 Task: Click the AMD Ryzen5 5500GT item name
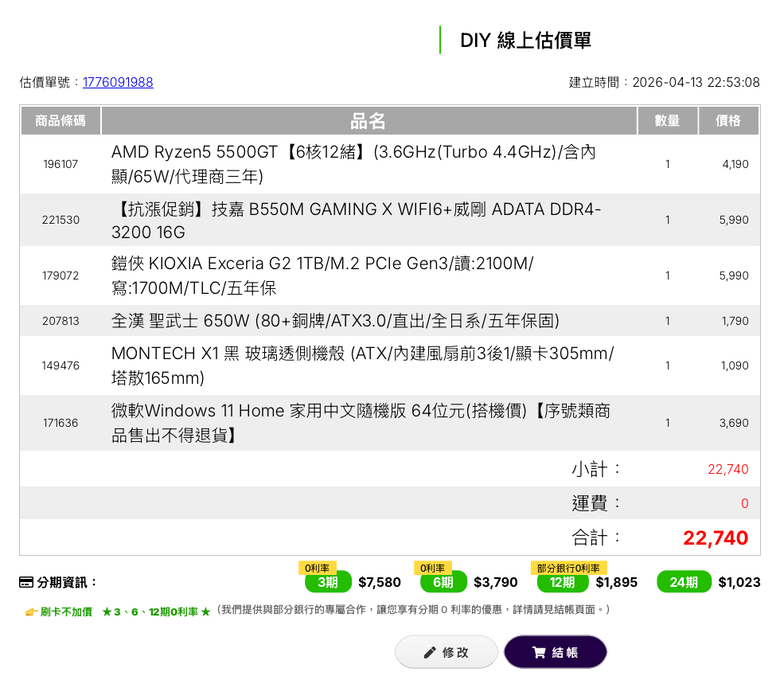click(353, 164)
